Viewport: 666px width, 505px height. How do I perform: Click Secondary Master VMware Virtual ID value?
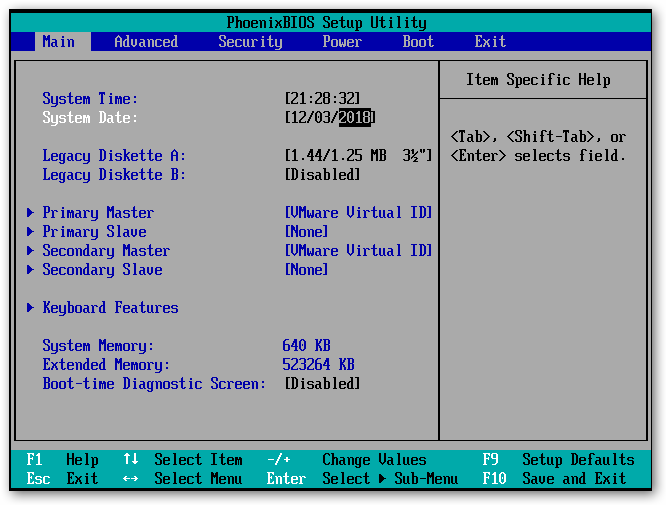click(358, 251)
